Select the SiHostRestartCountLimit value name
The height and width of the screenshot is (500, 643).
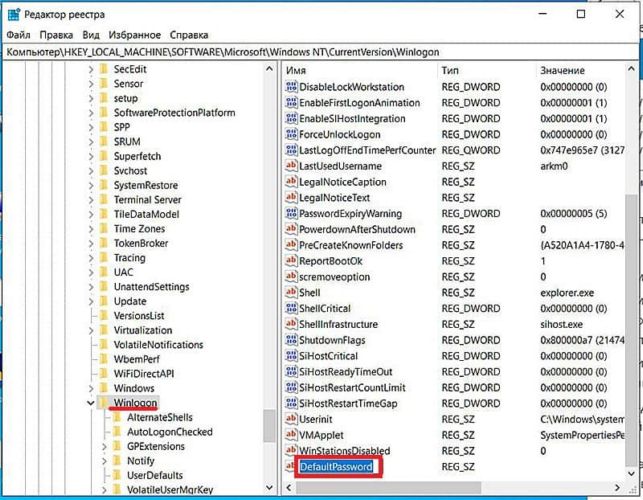[x=352, y=388]
